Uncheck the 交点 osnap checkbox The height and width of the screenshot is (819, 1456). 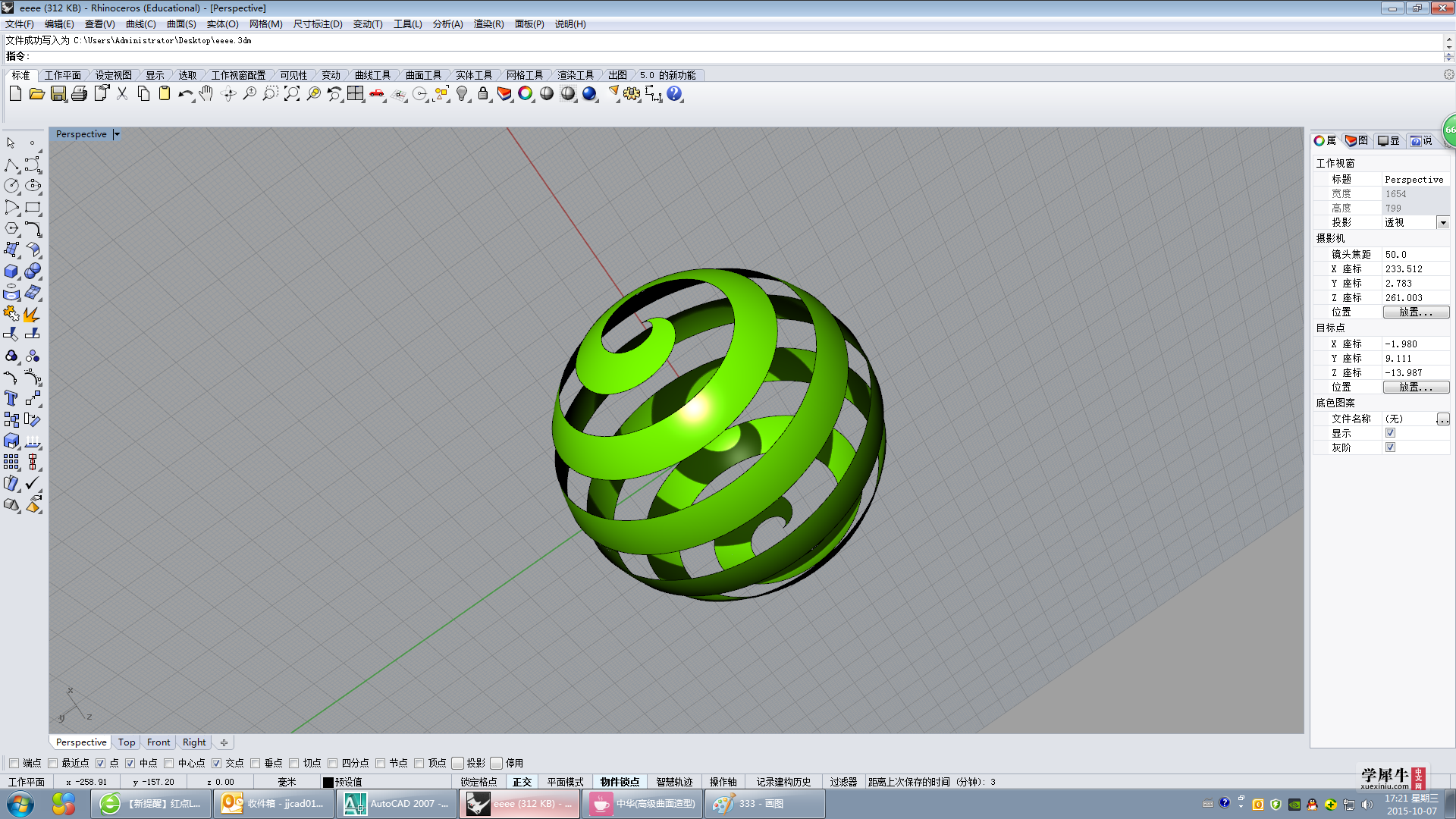(x=217, y=763)
